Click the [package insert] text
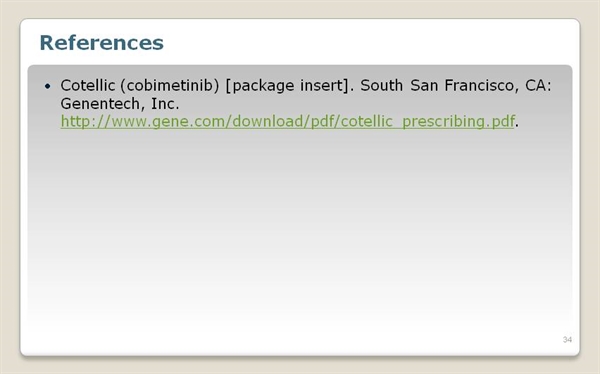600x374 pixels. (287, 86)
